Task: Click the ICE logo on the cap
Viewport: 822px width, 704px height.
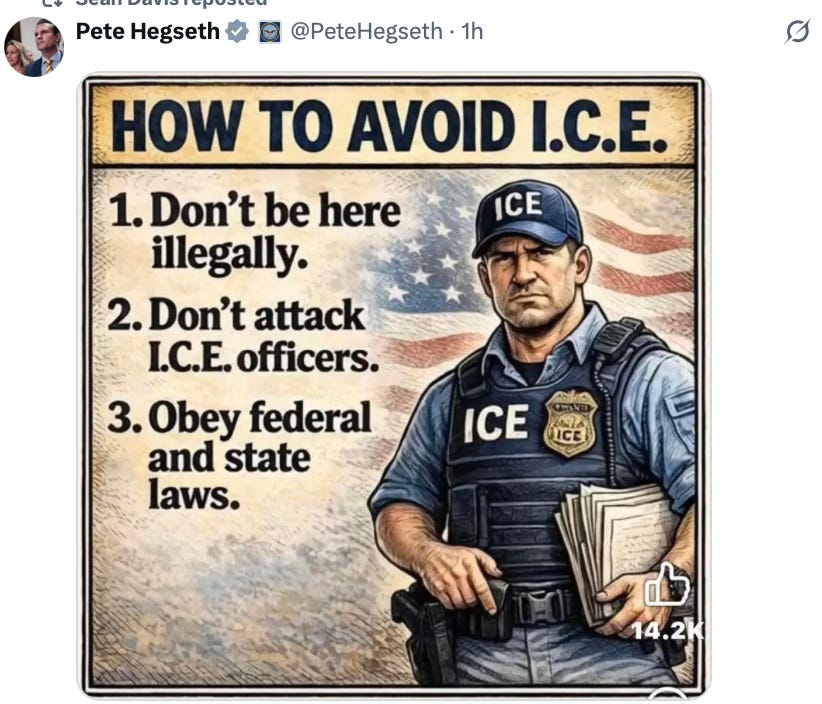Action: (518, 205)
